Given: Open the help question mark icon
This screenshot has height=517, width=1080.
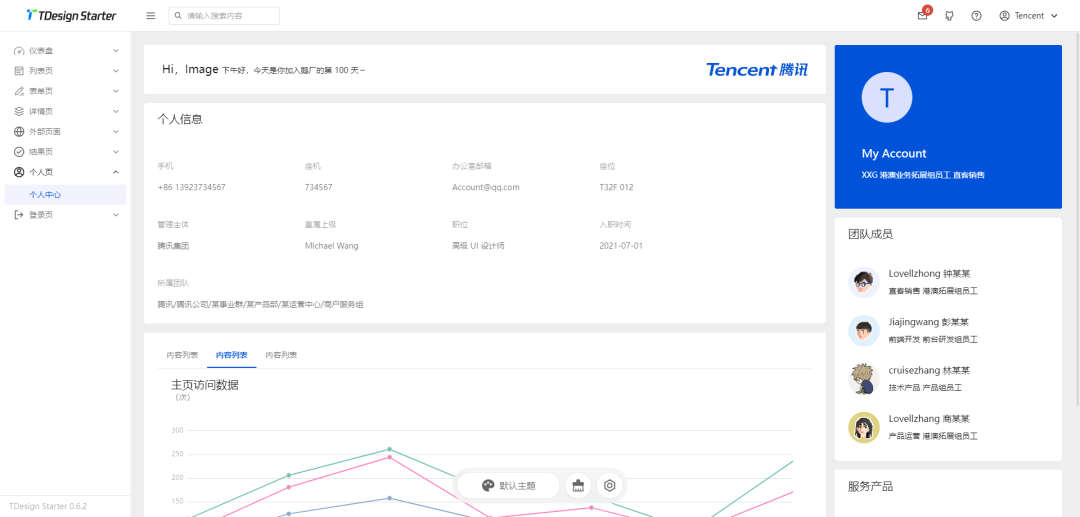Looking at the screenshot, I should pos(976,16).
